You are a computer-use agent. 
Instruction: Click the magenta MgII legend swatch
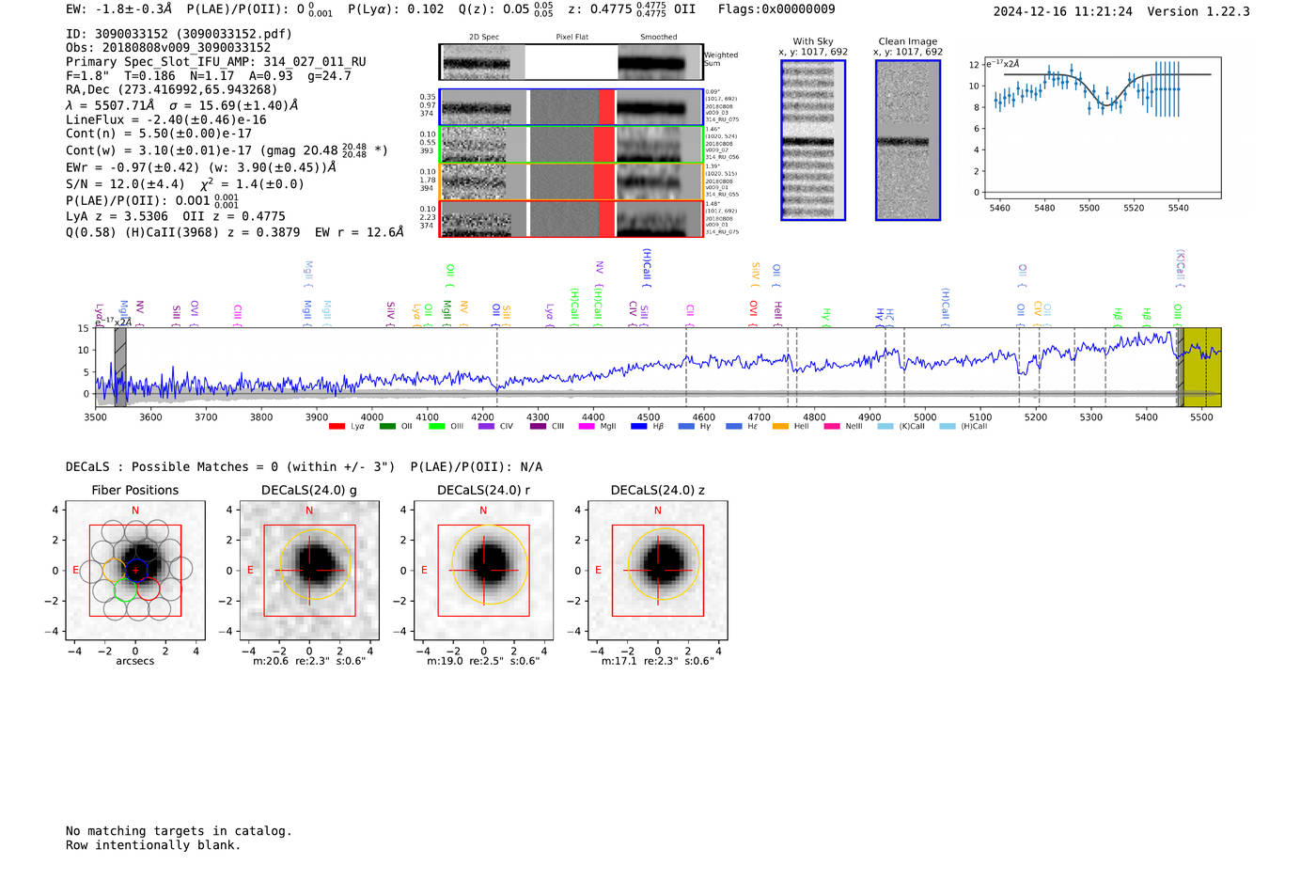587,427
